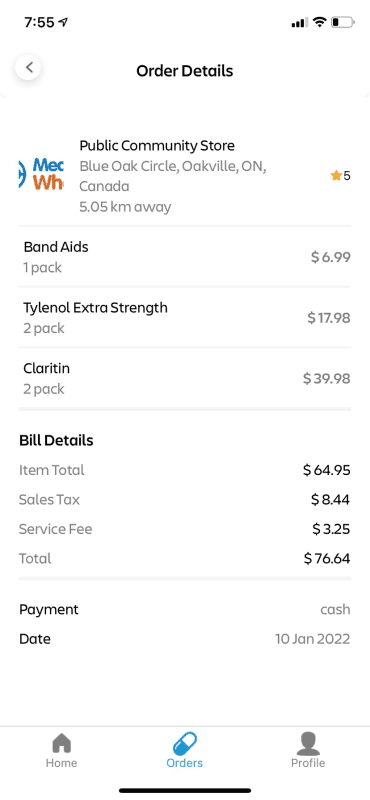Screen dimensions: 370x800
Task: Tap the Sales Tax amount $8.44
Action: [x=330, y=499]
